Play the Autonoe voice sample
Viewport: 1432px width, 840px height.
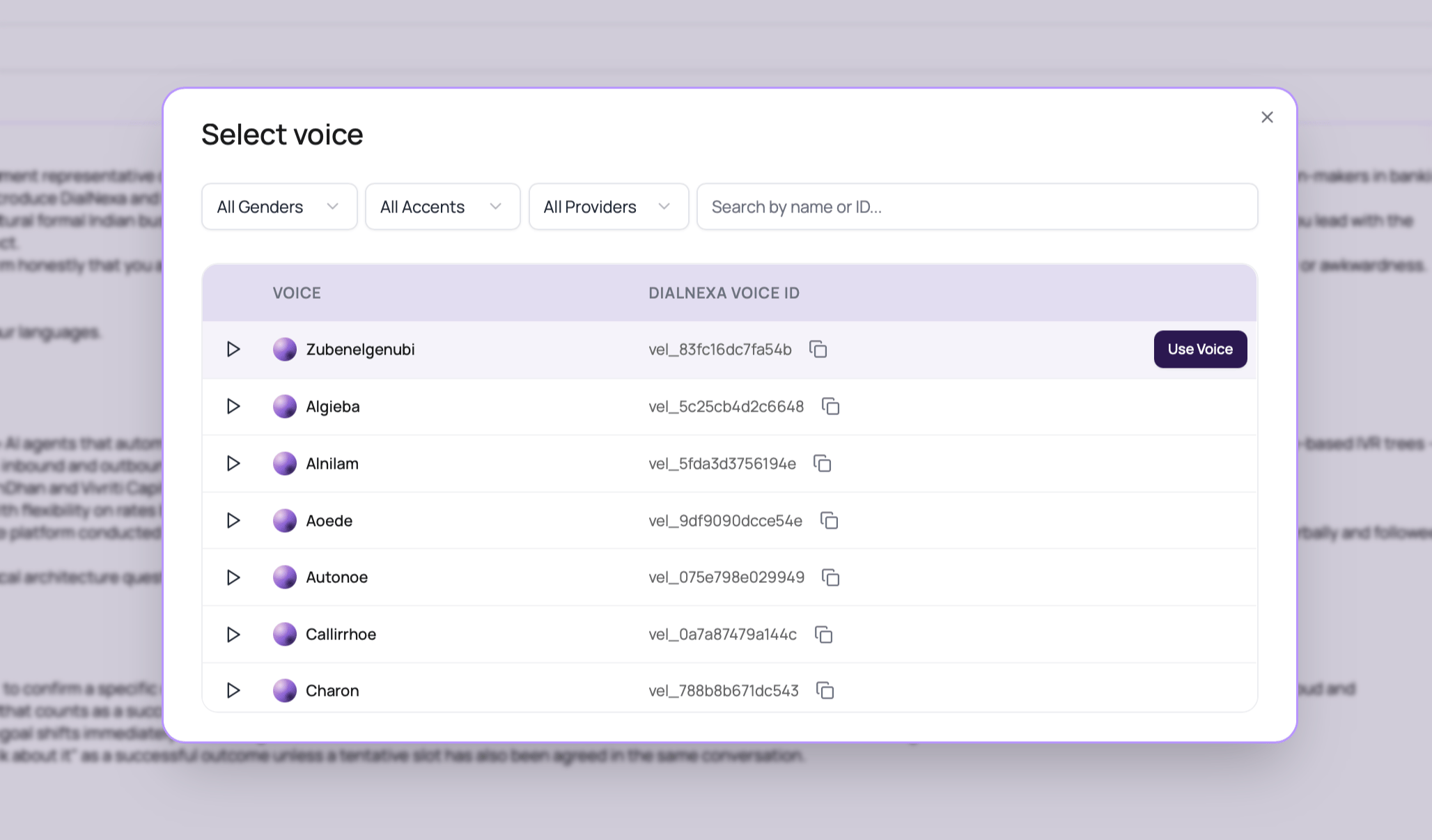click(x=233, y=577)
